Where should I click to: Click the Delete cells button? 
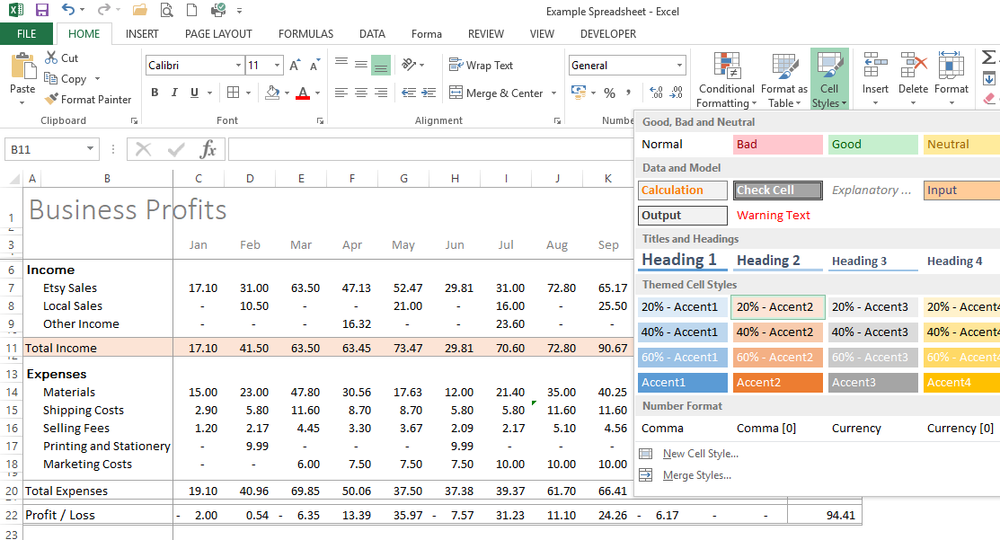click(x=913, y=79)
